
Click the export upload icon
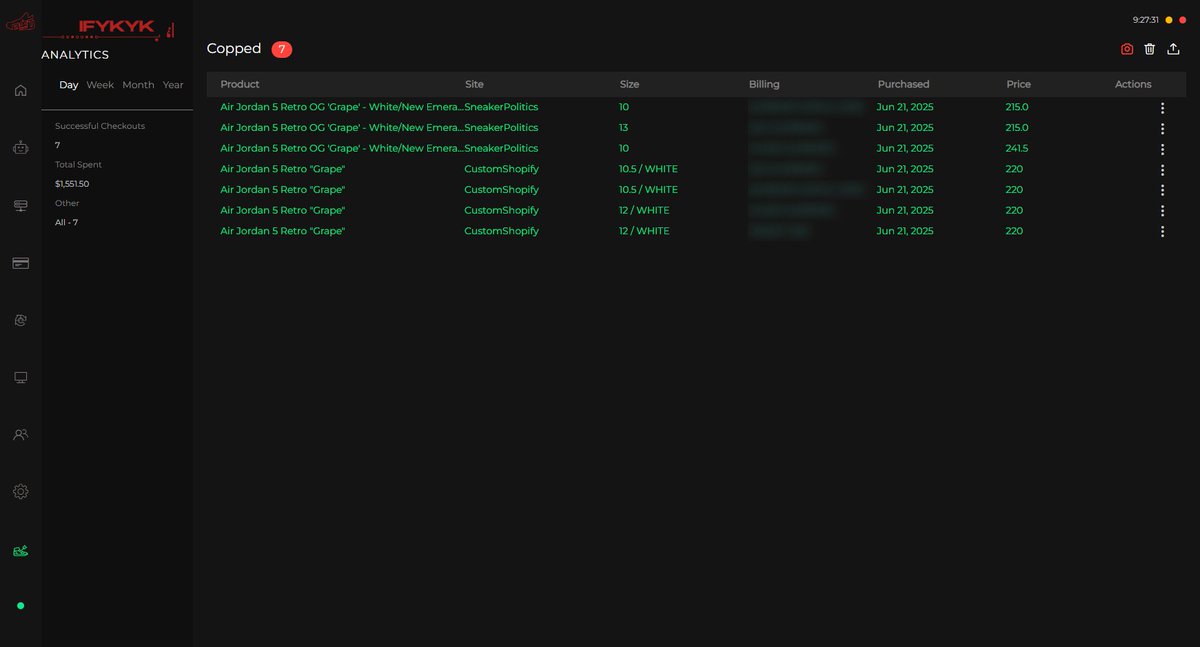pos(1174,49)
